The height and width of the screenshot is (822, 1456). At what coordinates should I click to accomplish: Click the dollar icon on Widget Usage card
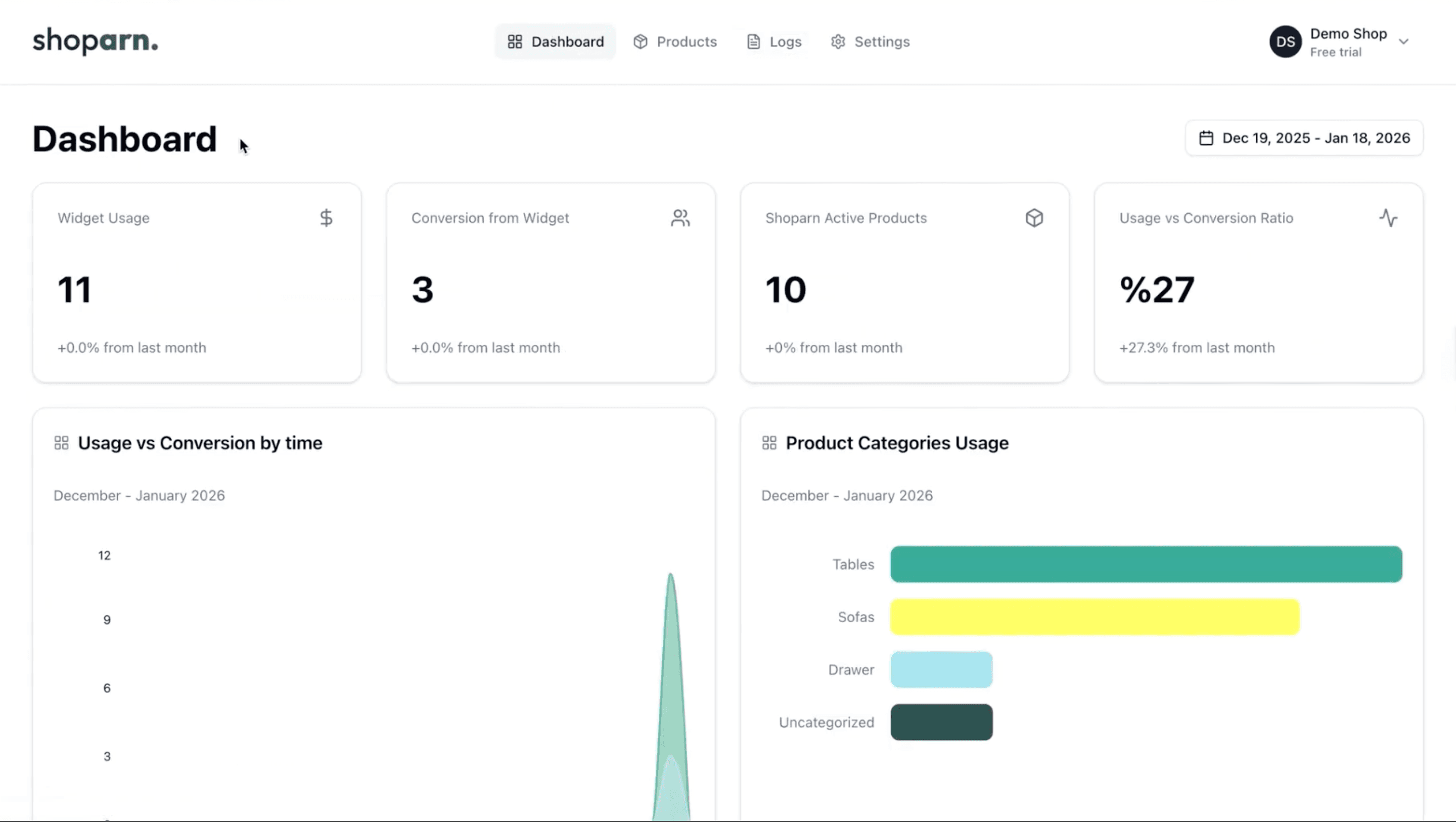(327, 218)
